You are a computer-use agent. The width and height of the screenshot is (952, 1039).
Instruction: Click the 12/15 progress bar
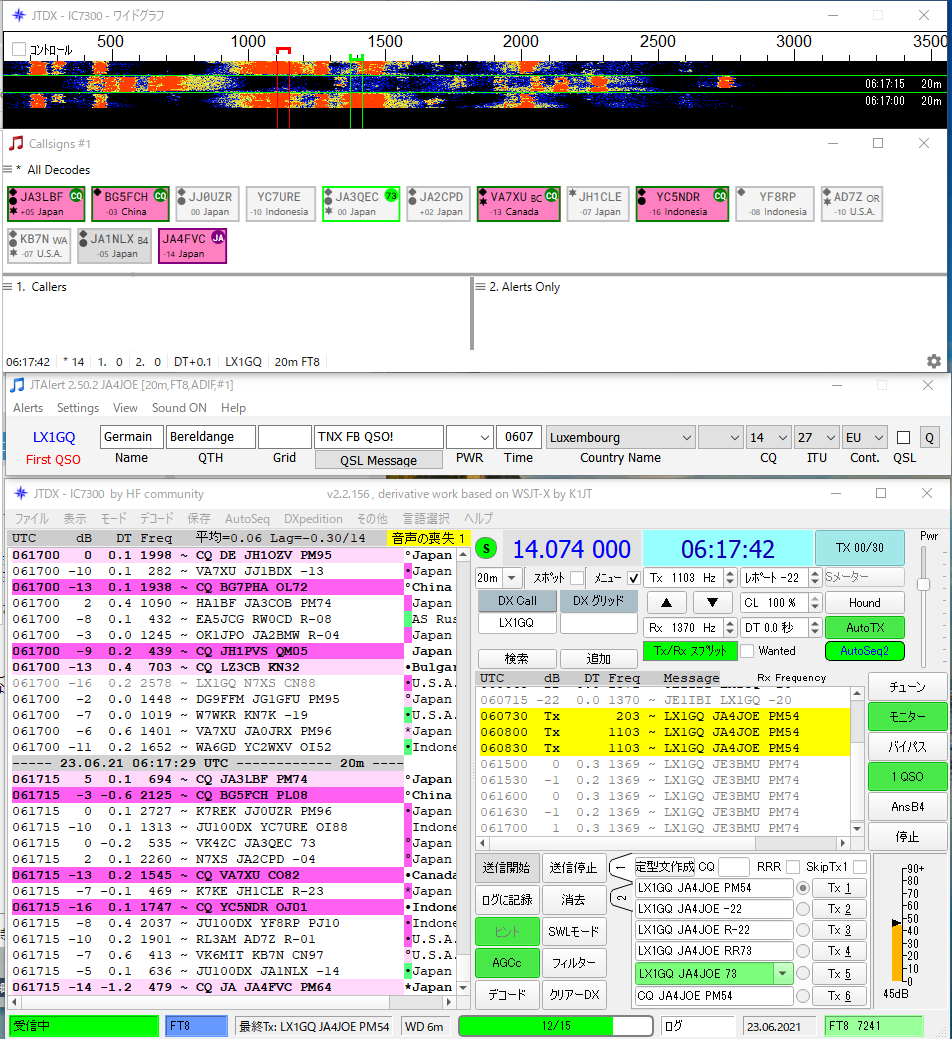556,1025
